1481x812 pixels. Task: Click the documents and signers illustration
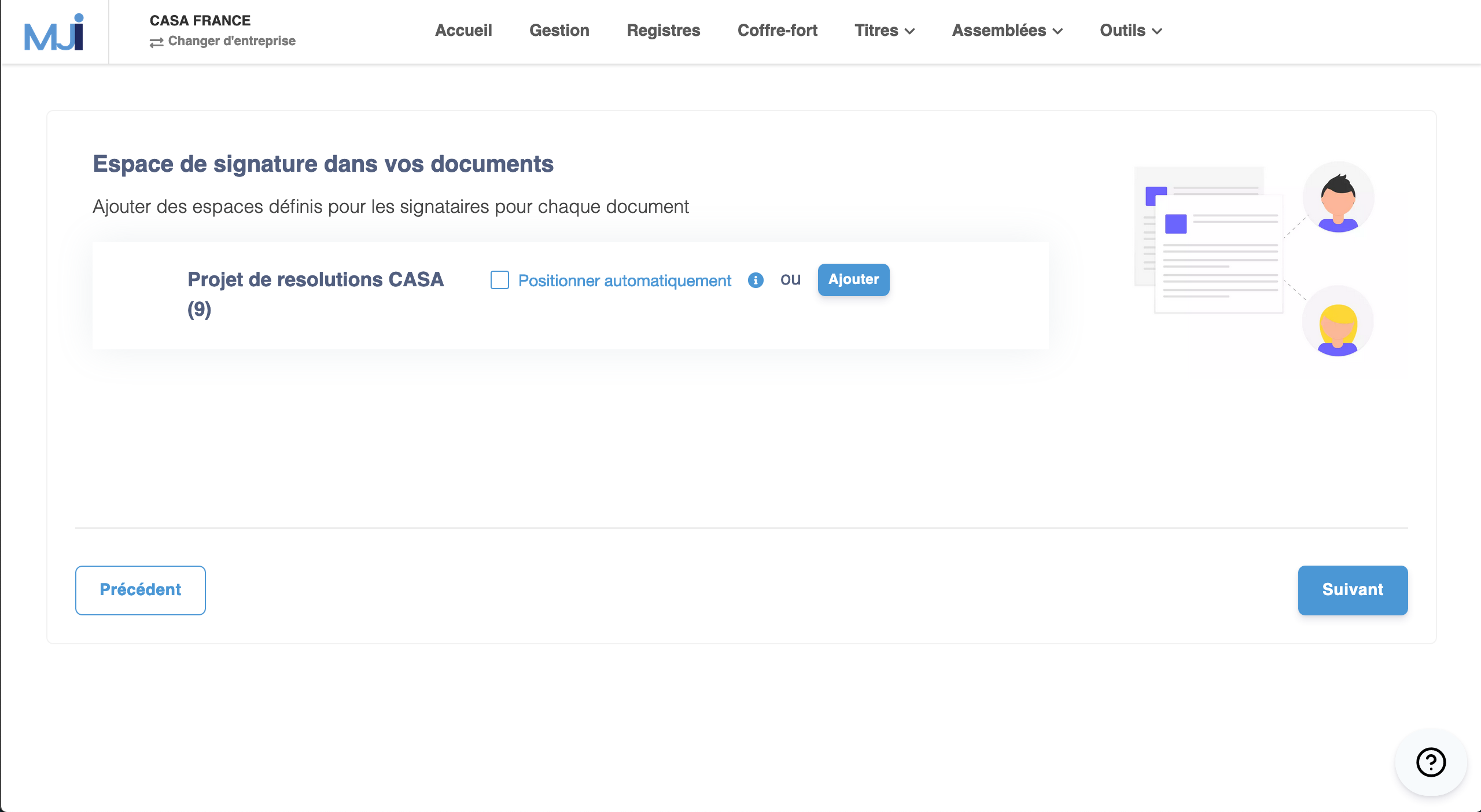(1254, 259)
